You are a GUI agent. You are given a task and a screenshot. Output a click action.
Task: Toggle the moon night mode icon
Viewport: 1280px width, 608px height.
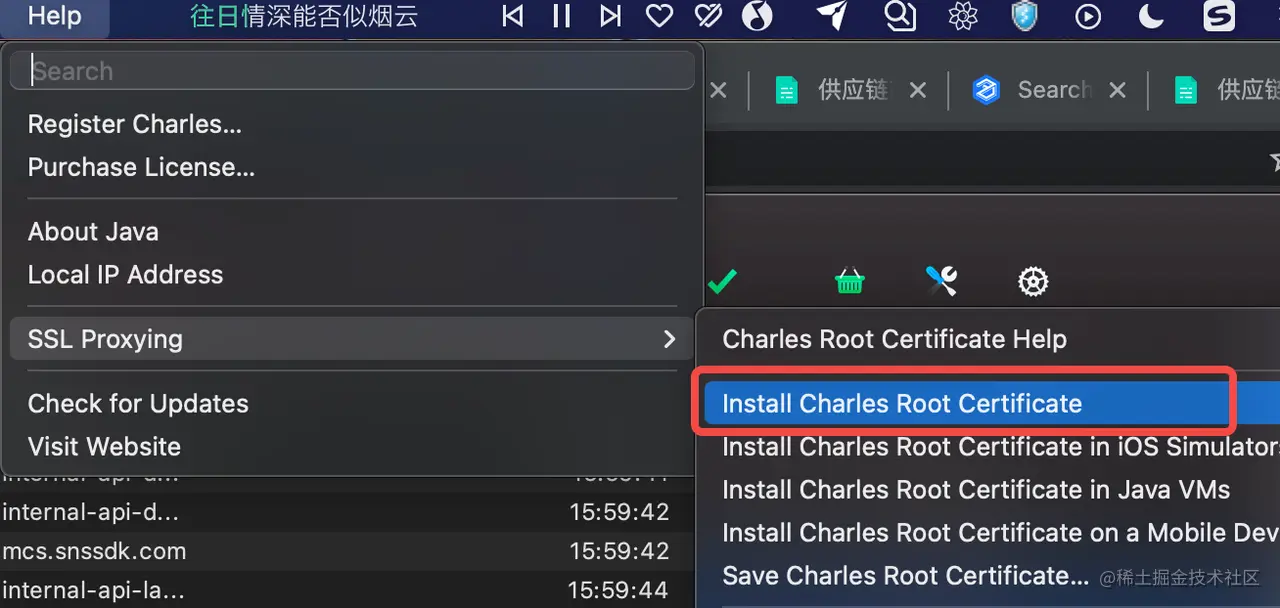[1151, 16]
